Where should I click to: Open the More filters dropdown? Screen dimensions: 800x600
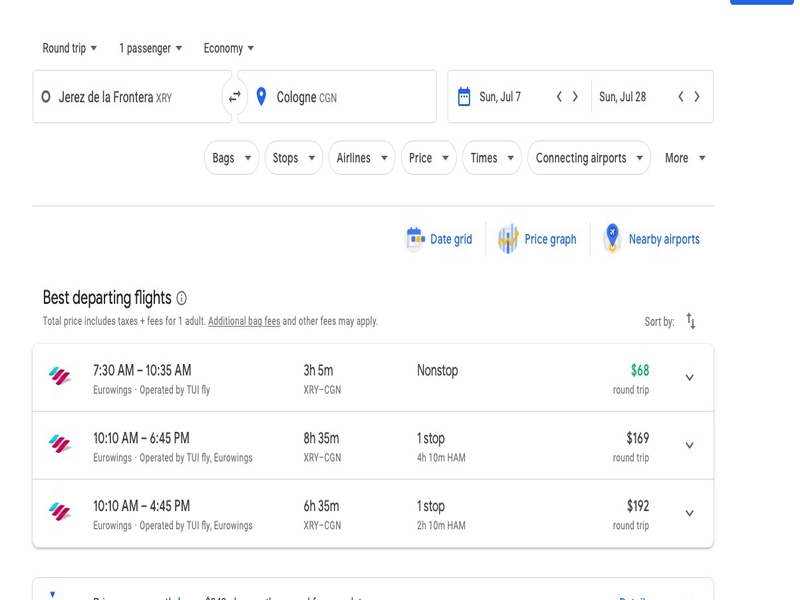point(685,158)
